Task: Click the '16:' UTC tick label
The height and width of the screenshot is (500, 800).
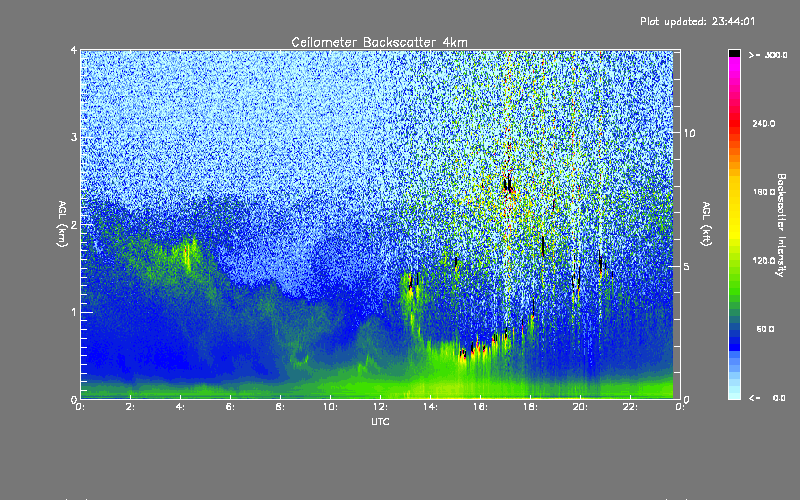Action: click(x=480, y=407)
